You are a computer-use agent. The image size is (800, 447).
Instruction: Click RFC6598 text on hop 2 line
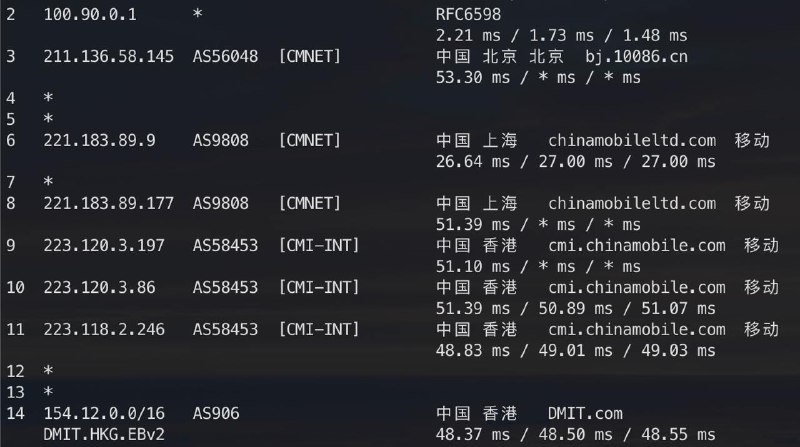[468, 14]
